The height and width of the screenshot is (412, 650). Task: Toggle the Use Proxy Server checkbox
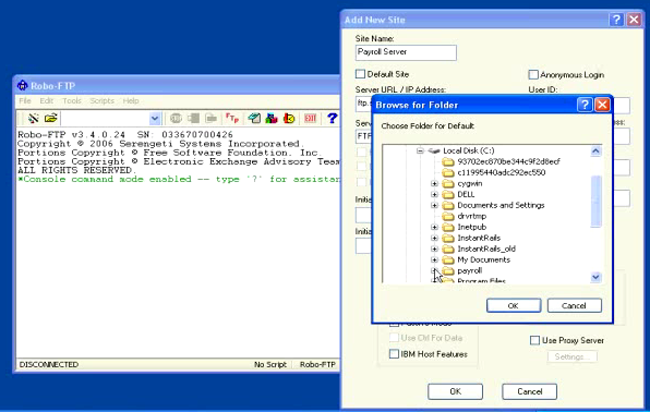534,340
